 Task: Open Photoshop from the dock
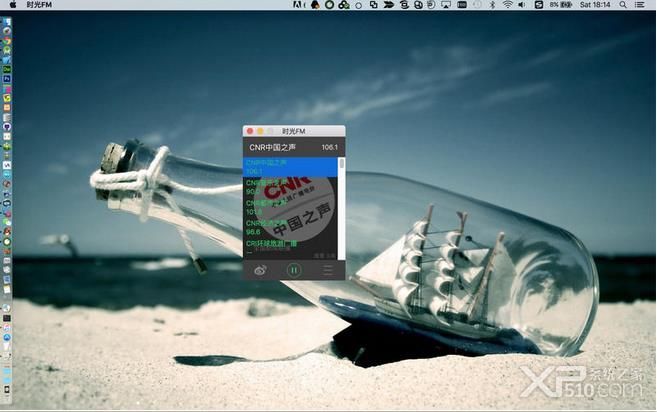7,79
